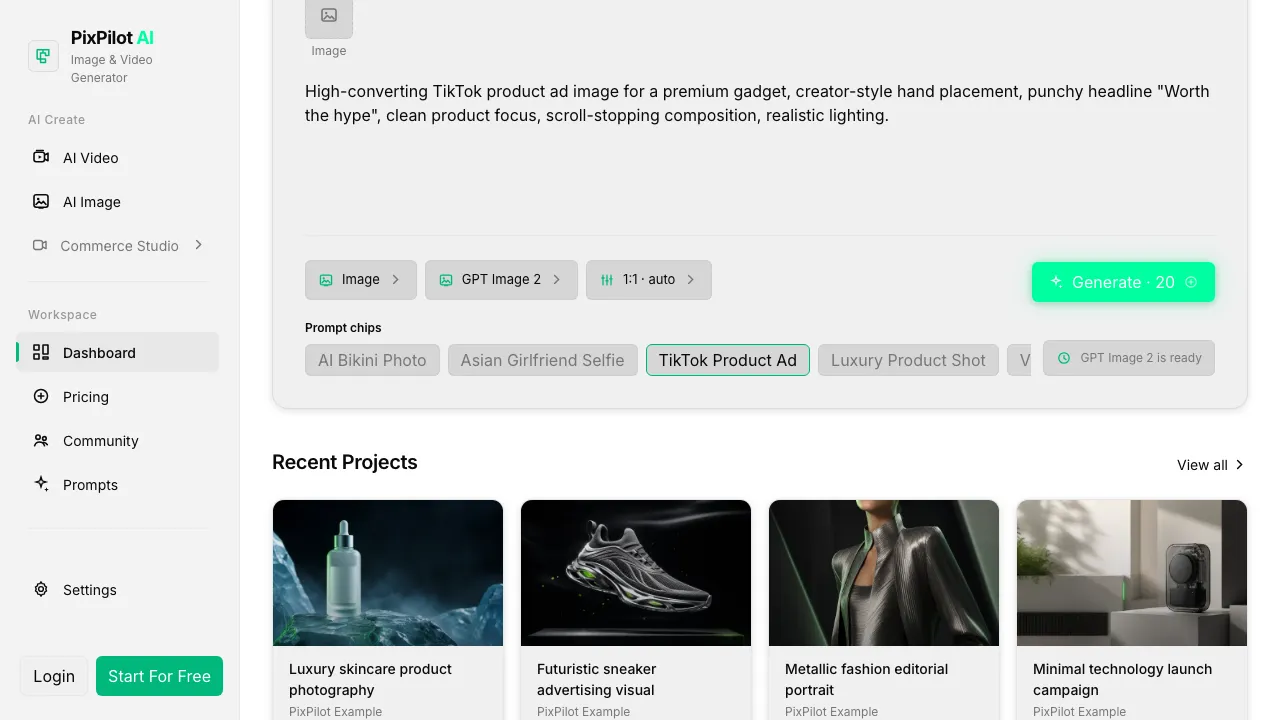Open the GPT Image 2 model dropdown
1280x720 pixels.
pyautogui.click(x=501, y=280)
